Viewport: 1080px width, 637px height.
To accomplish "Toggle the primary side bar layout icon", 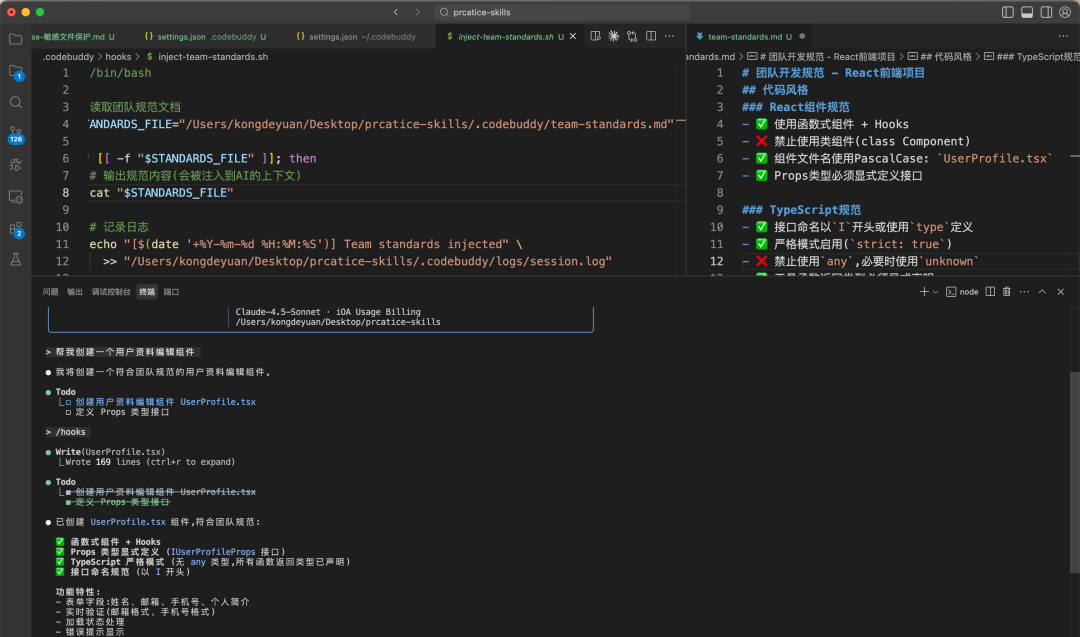I will coord(1007,12).
